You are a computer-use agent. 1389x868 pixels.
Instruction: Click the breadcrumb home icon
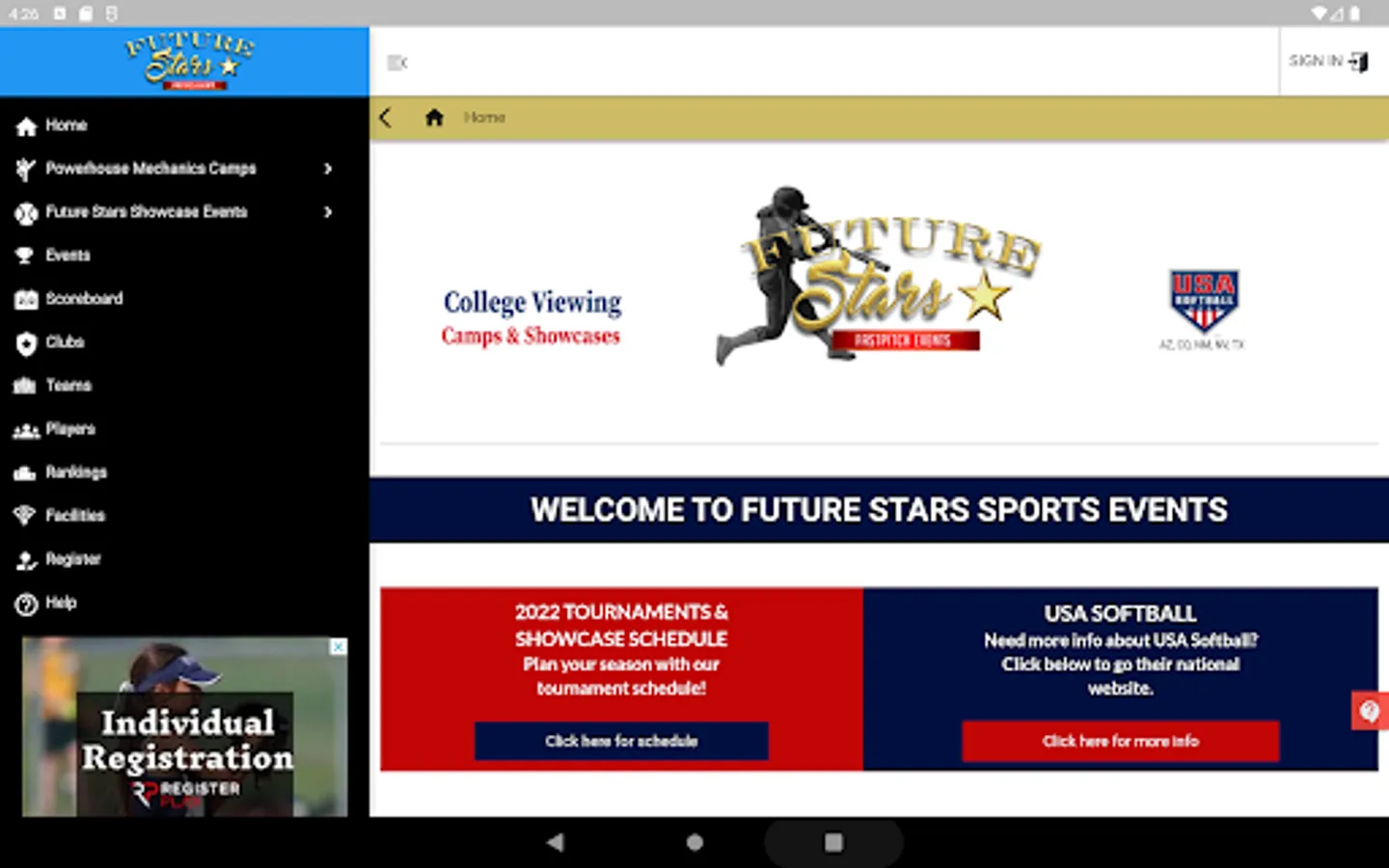coord(434,118)
